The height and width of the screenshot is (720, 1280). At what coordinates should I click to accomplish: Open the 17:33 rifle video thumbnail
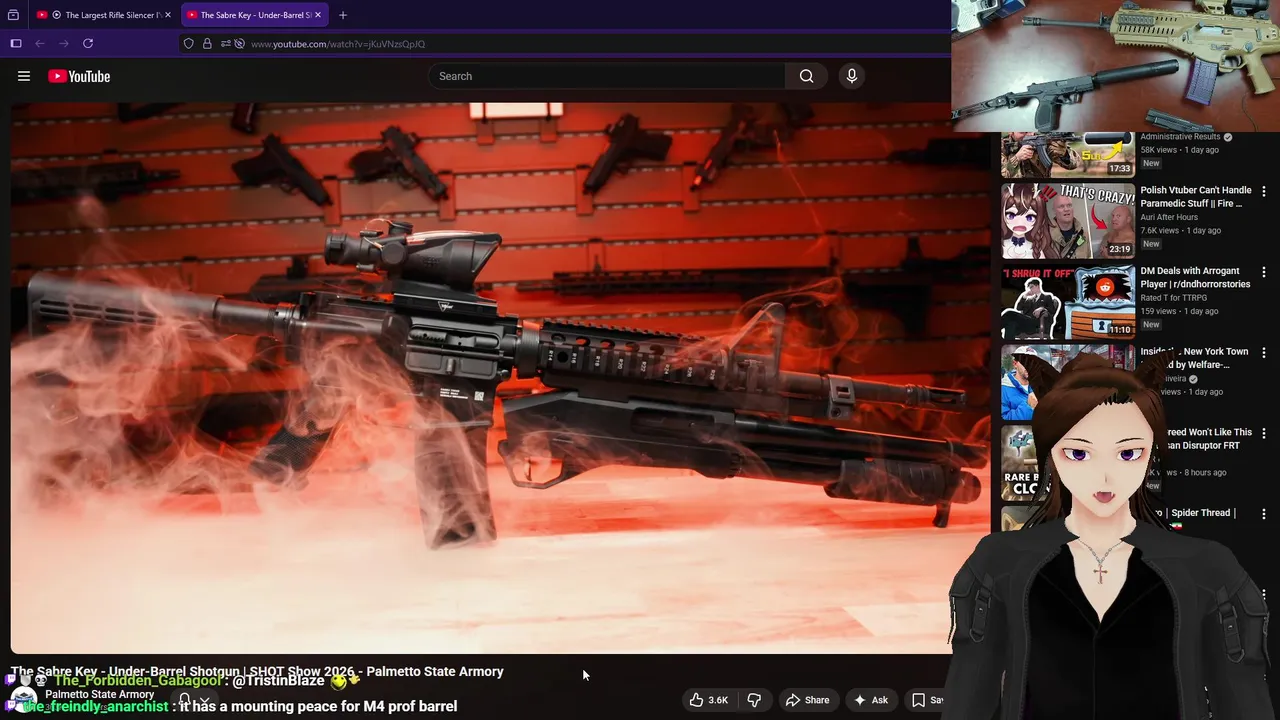pos(1068,154)
